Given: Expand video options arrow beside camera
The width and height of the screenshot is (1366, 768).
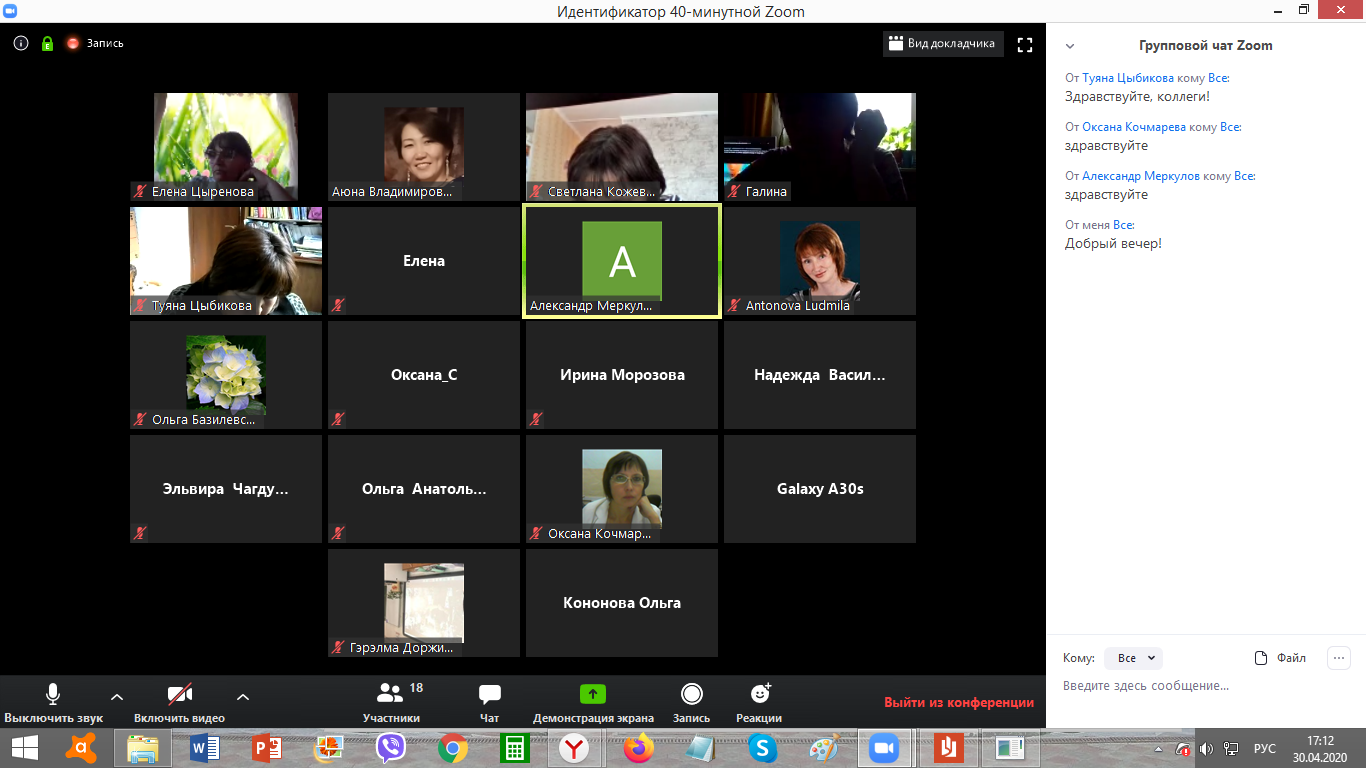Looking at the screenshot, I should click(243, 697).
